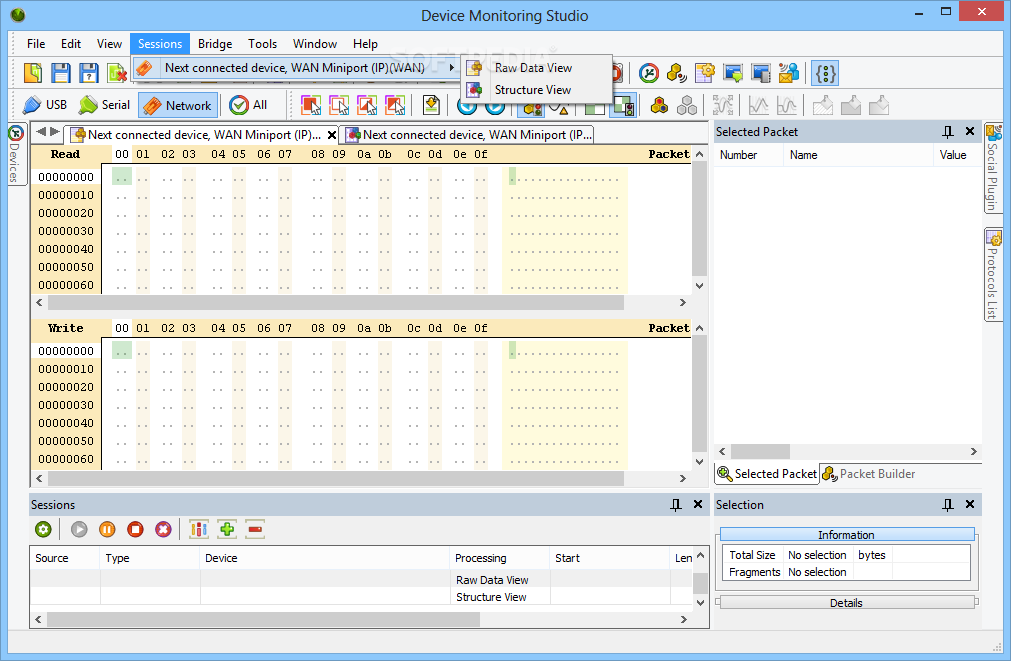Viewport: 1011px width, 661px height.
Task: Click the colored cubes icon in second toolbar
Action: [659, 105]
